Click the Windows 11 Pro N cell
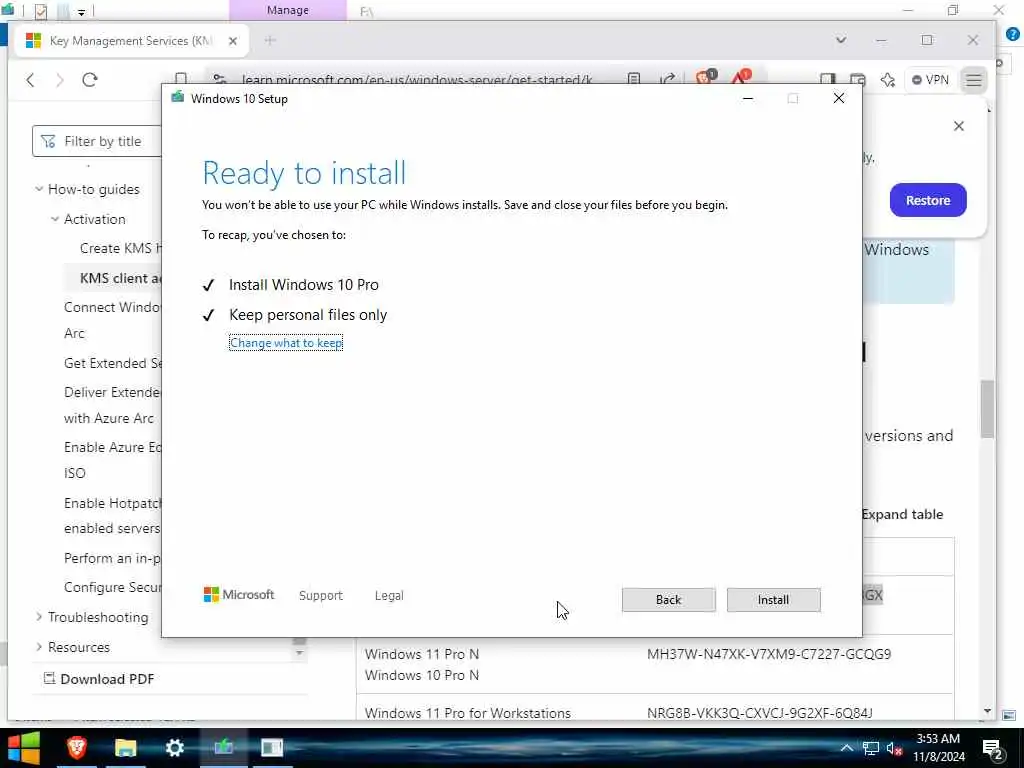 coord(422,654)
